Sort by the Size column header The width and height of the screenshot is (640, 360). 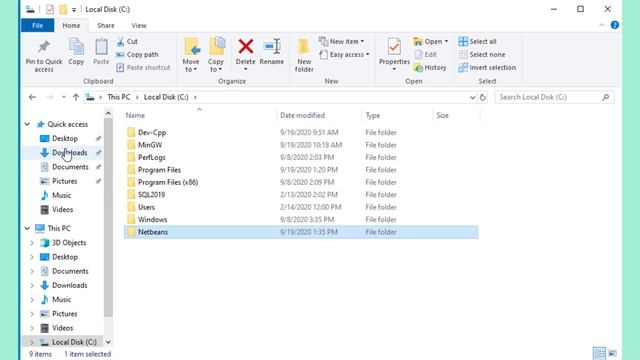(456, 116)
